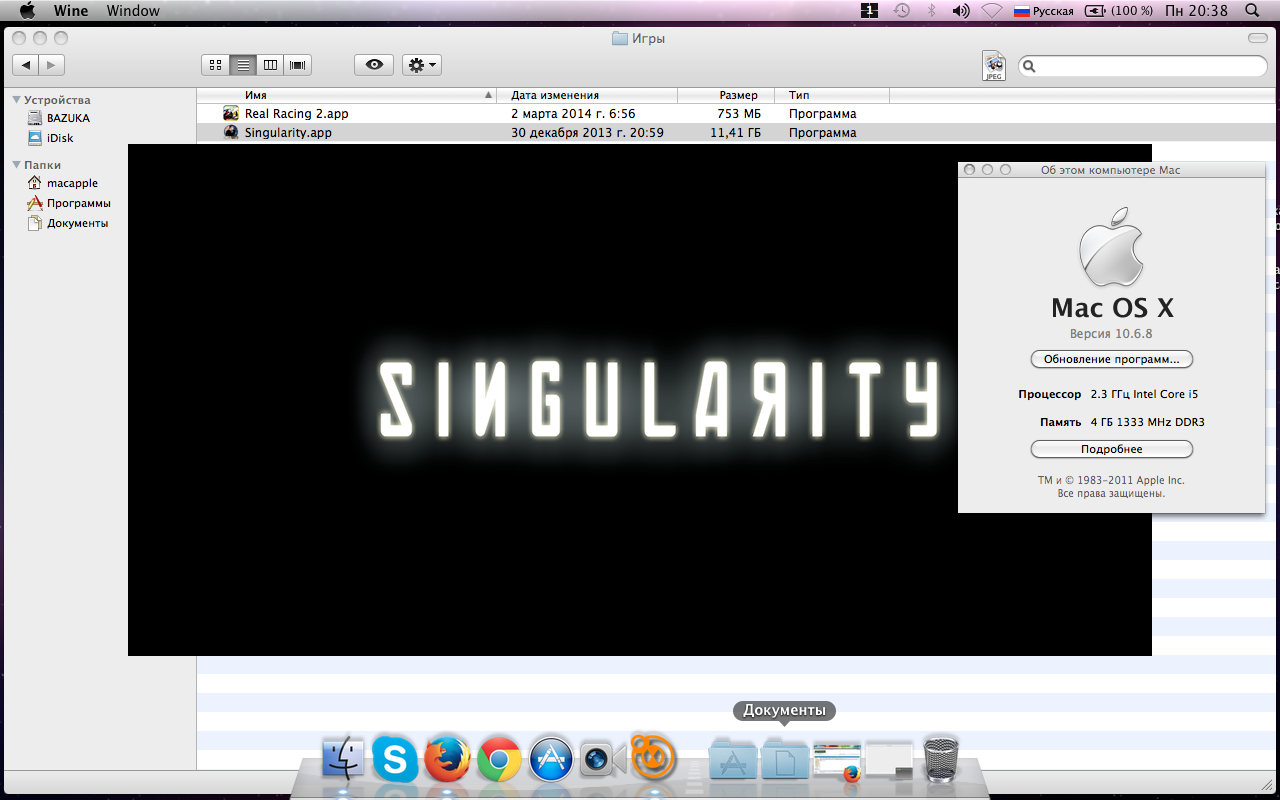The image size is (1280, 800).
Task: Open the Action gear dropdown menu
Action: tap(422, 65)
